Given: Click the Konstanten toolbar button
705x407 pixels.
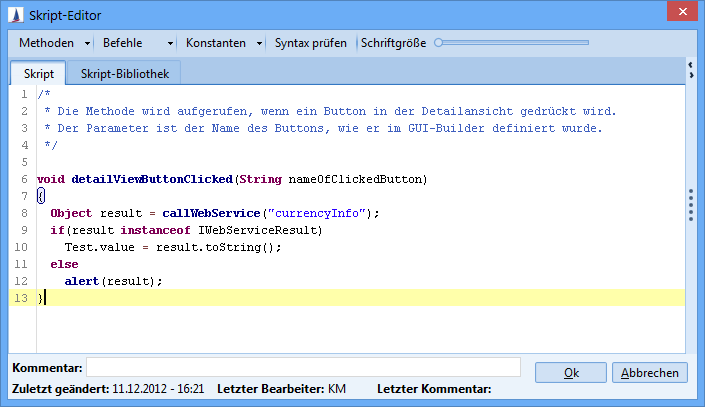Looking at the screenshot, I should point(216,44).
